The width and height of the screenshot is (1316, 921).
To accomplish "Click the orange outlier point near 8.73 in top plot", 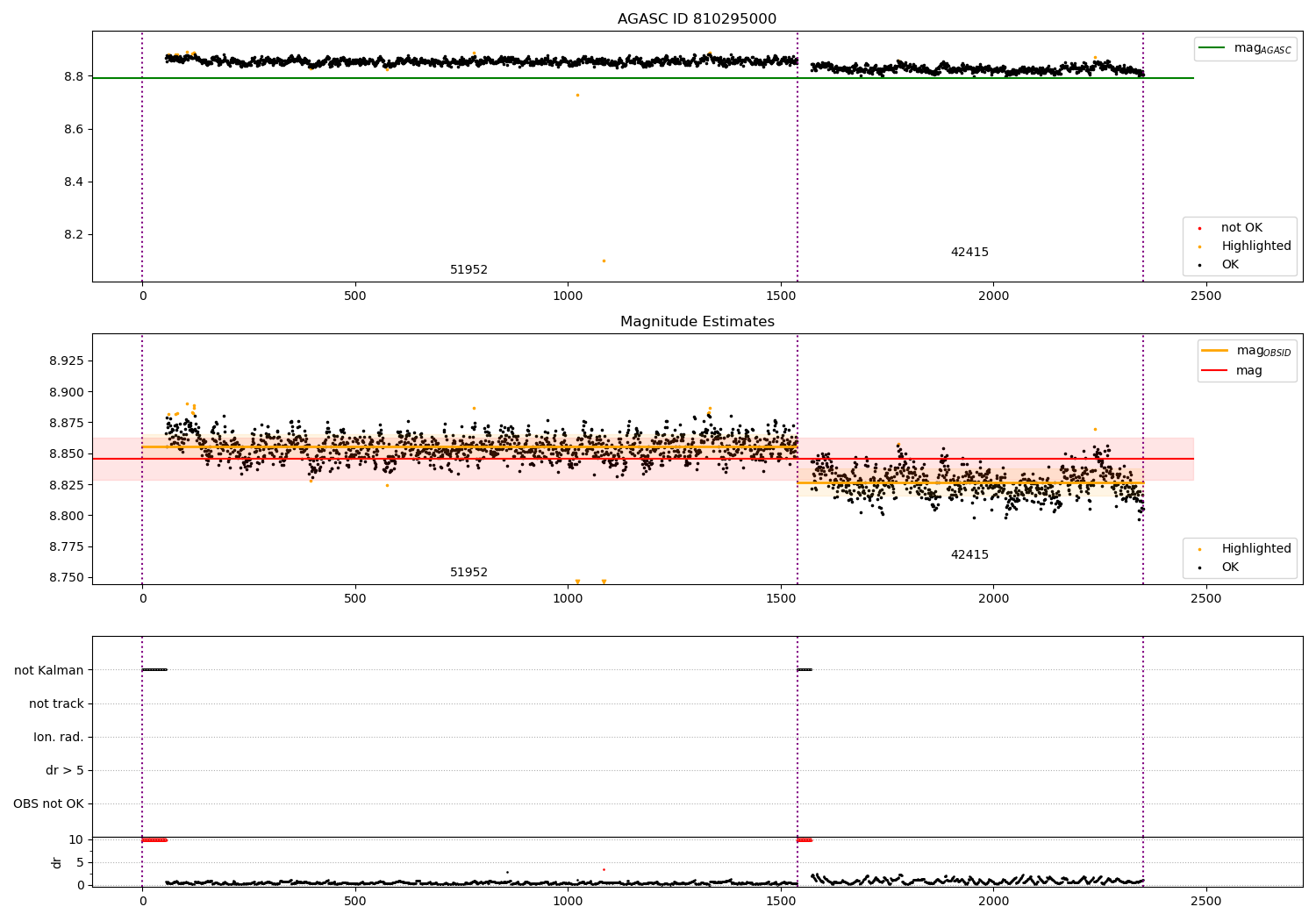I will pos(577,95).
